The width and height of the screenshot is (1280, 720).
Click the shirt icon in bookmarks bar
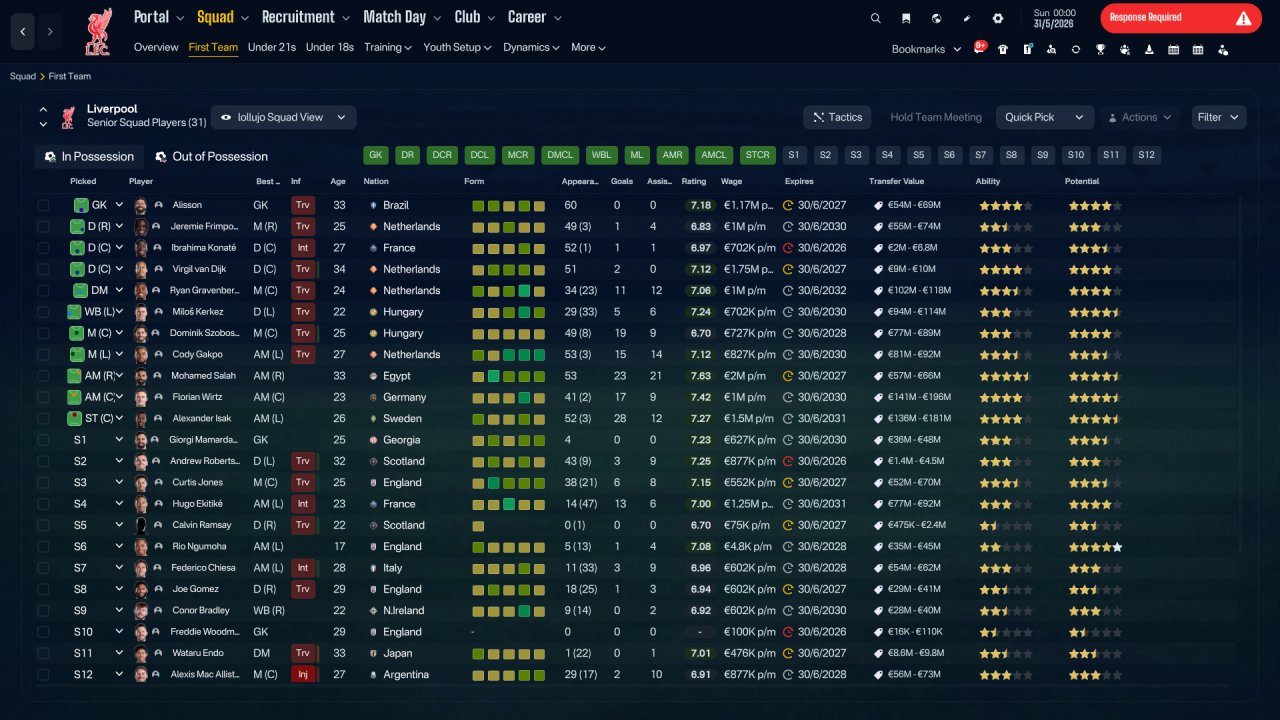[x=1003, y=49]
